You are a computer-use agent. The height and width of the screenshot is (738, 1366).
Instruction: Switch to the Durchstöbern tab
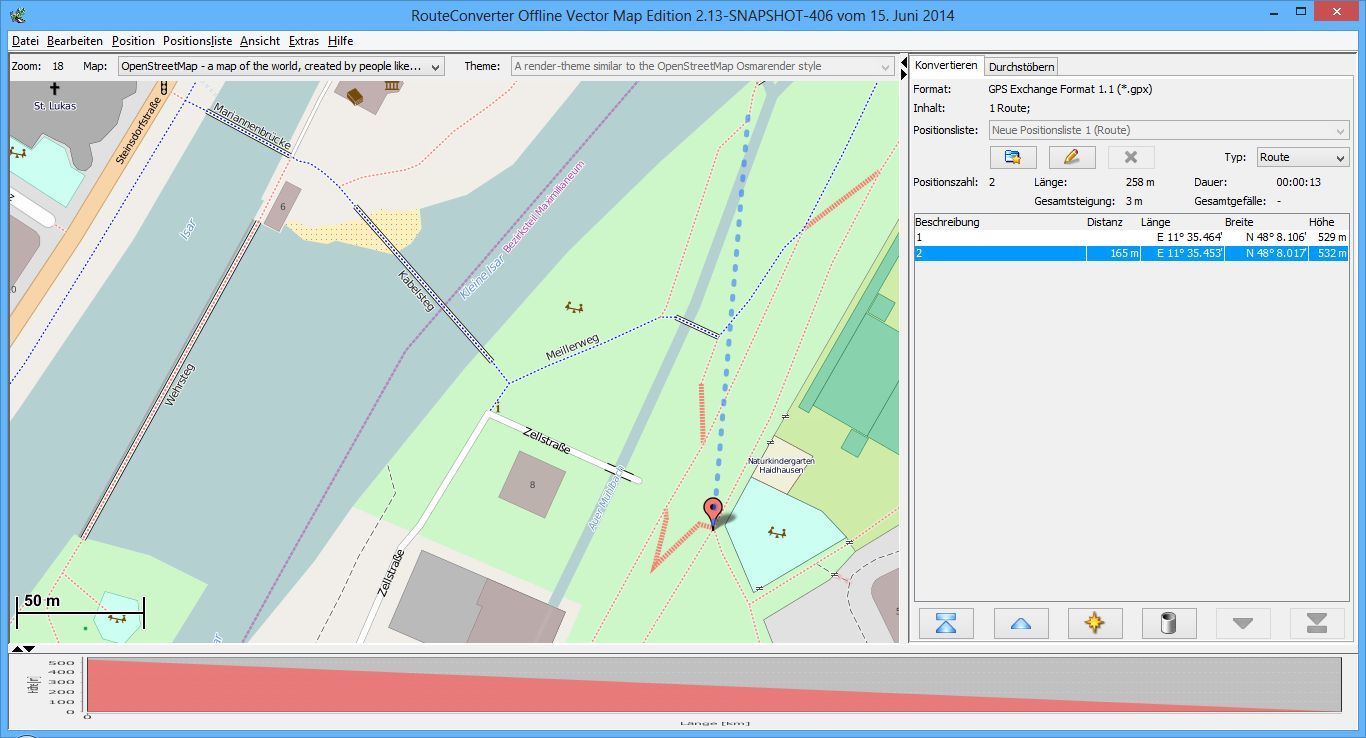1021,67
